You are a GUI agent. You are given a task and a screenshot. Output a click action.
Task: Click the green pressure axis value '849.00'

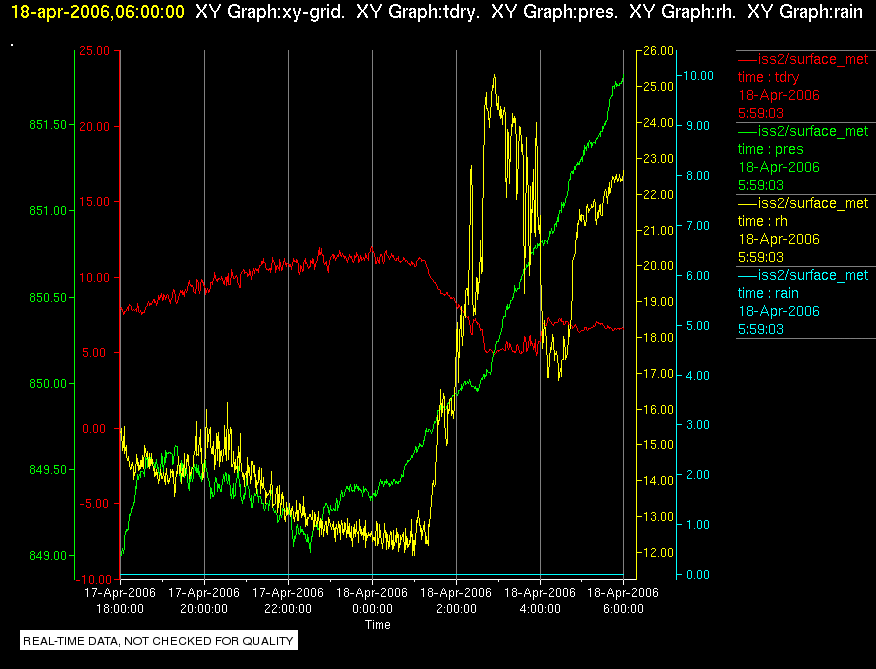48,556
